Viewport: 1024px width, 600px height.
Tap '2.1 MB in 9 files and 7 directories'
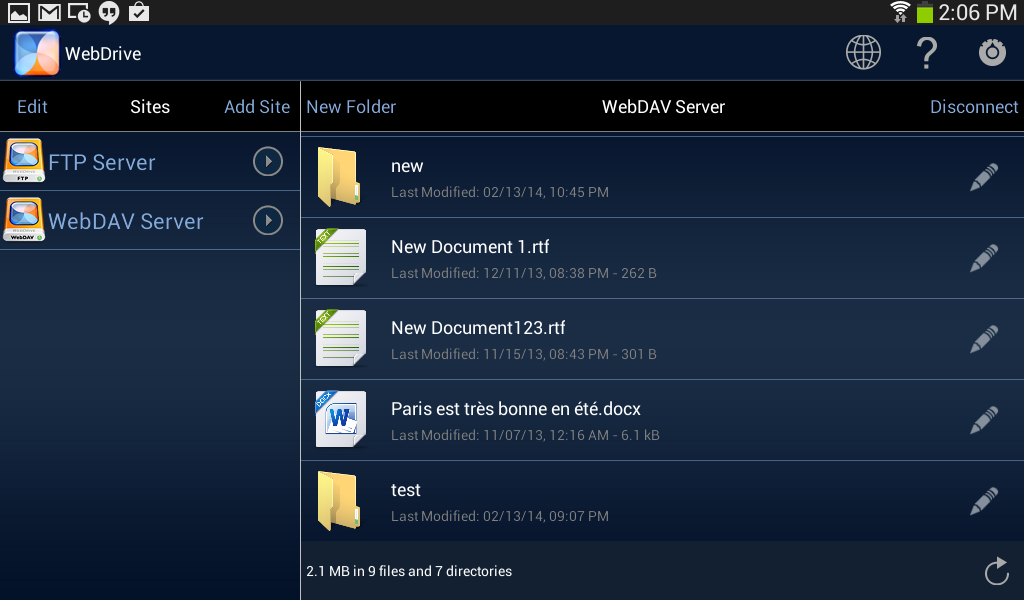(409, 571)
